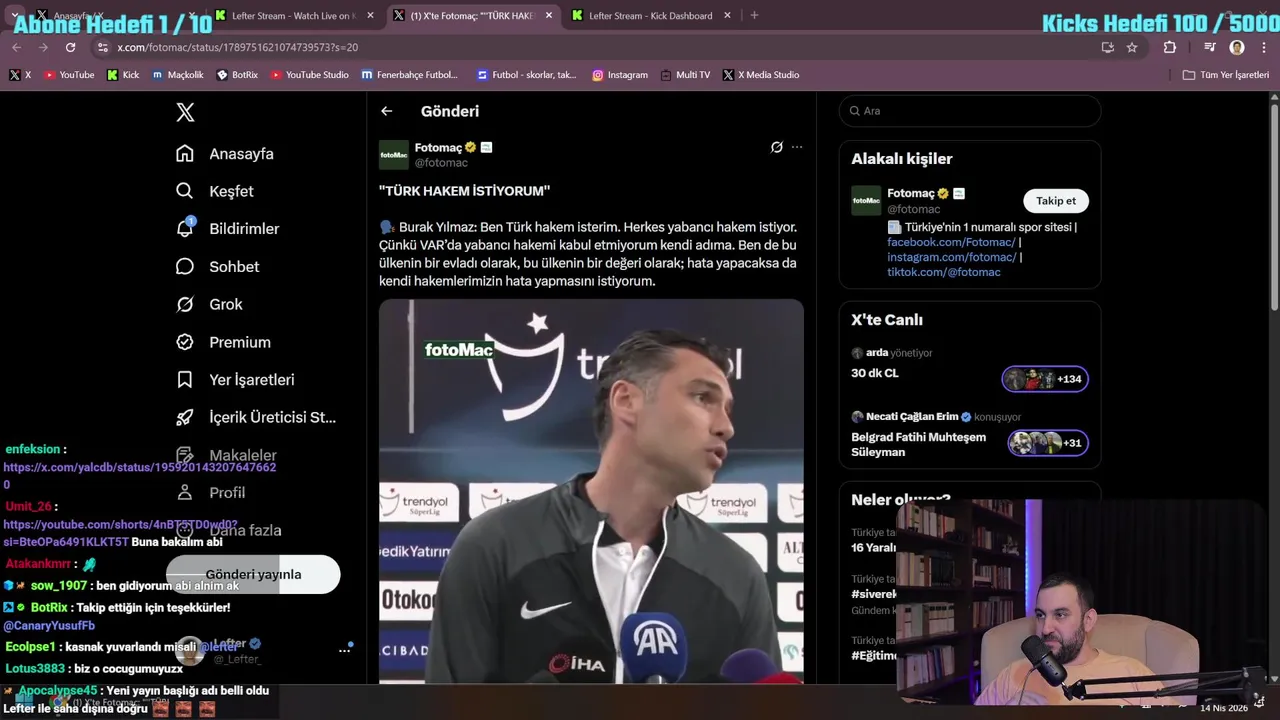Click the +31 listeners badge
The image size is (1280, 720).
(1047, 443)
